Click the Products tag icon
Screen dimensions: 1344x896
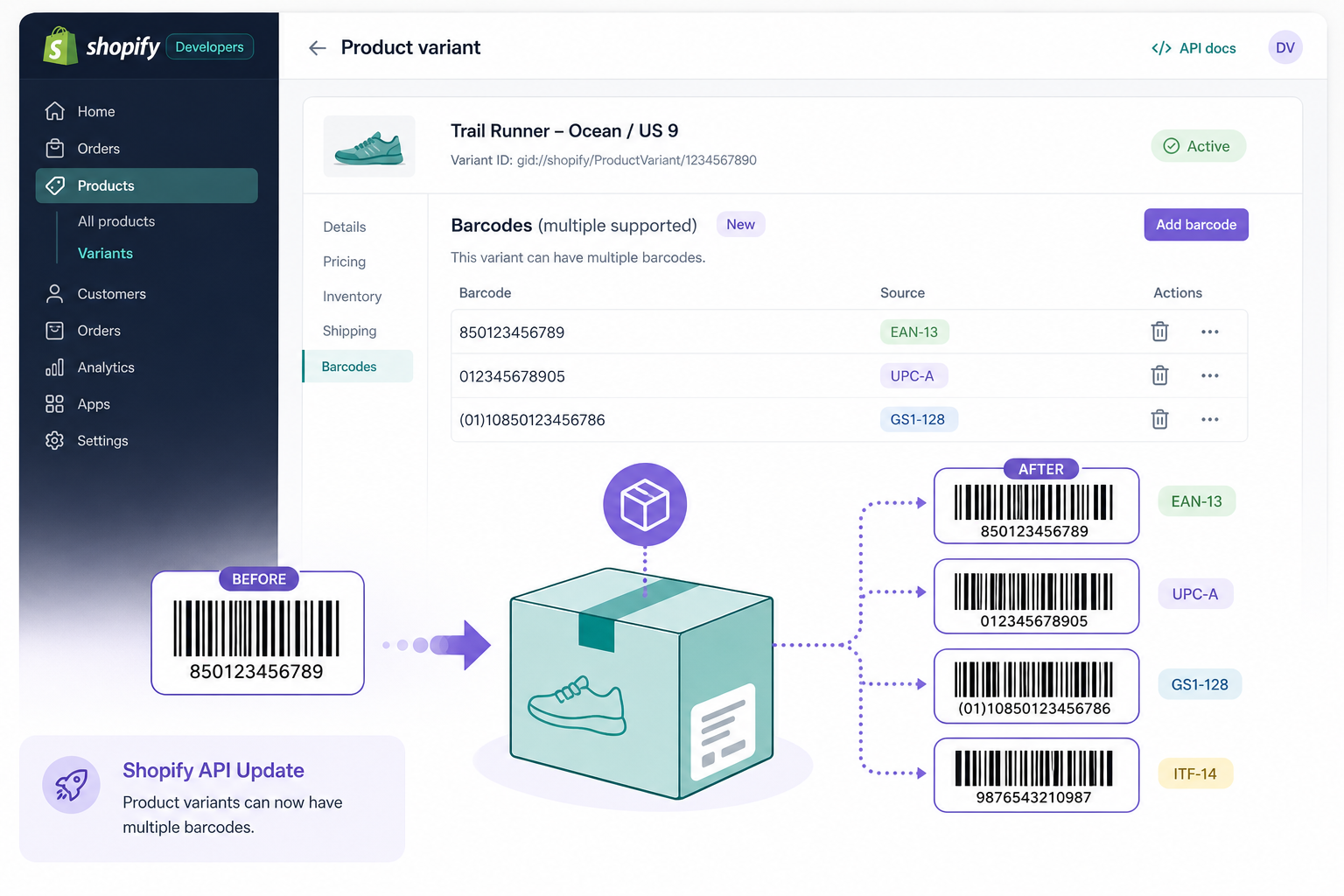[x=55, y=185]
